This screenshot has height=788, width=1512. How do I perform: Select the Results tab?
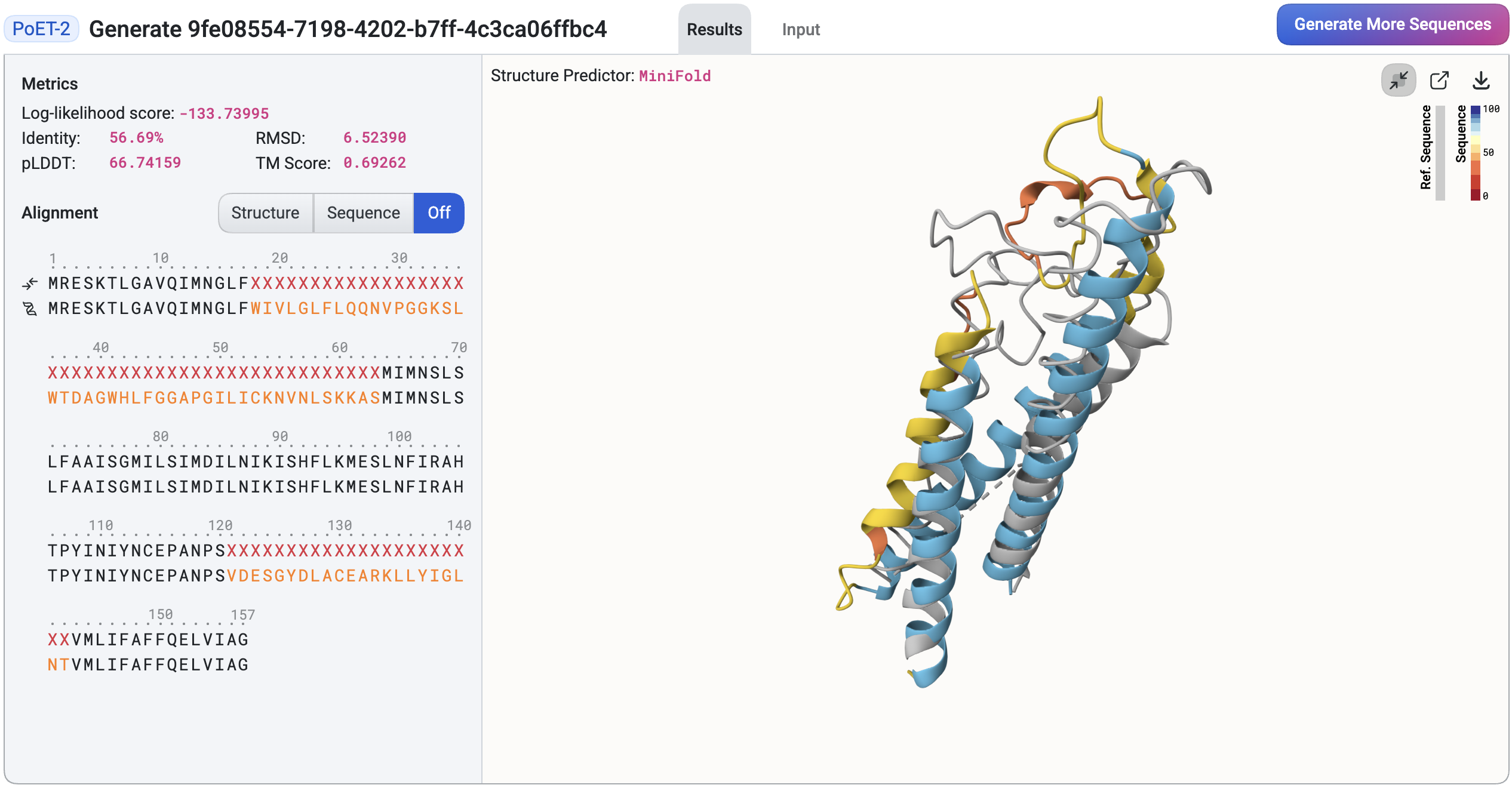pos(714,29)
